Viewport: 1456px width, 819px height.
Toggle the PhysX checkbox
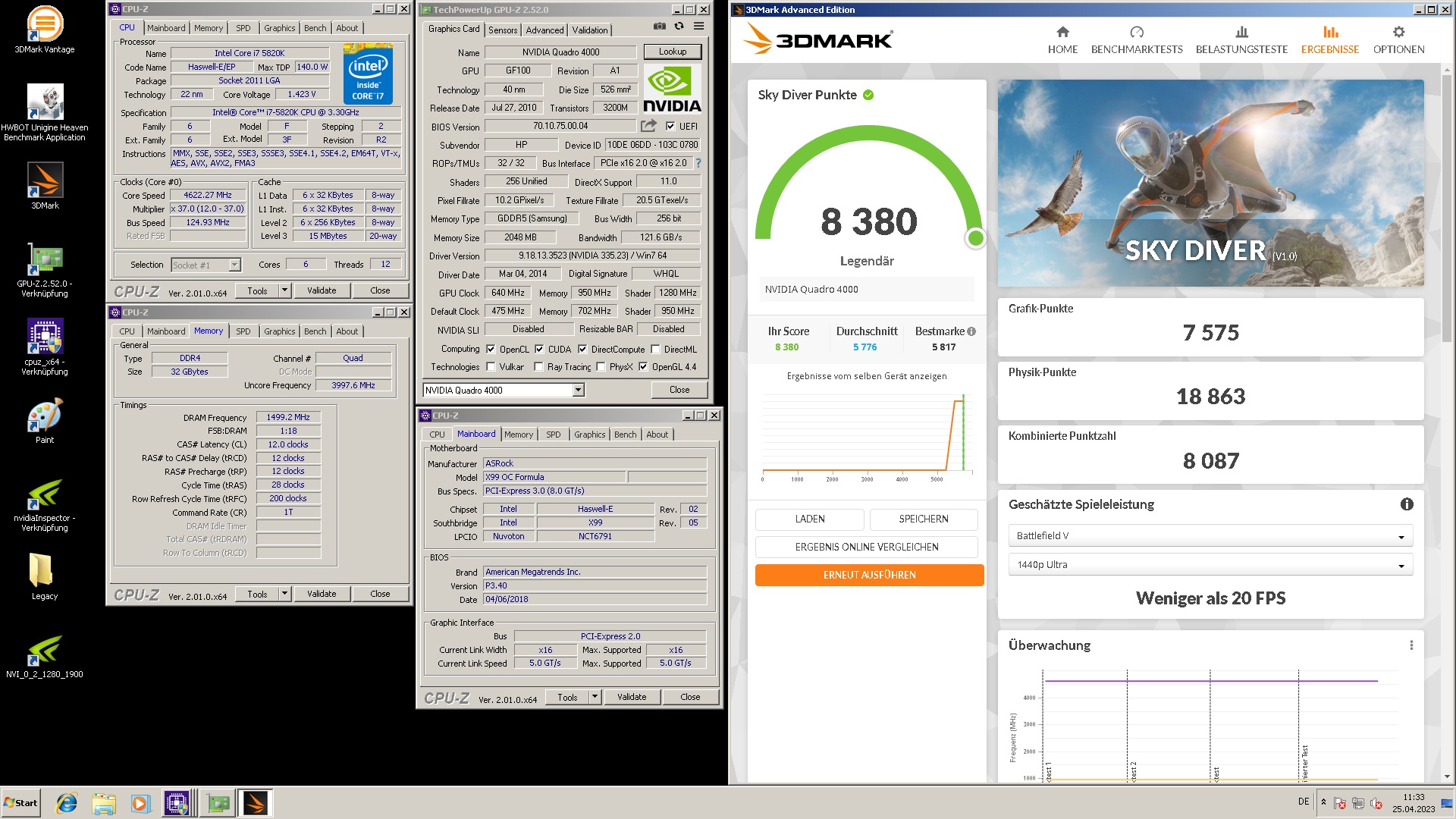pos(601,367)
